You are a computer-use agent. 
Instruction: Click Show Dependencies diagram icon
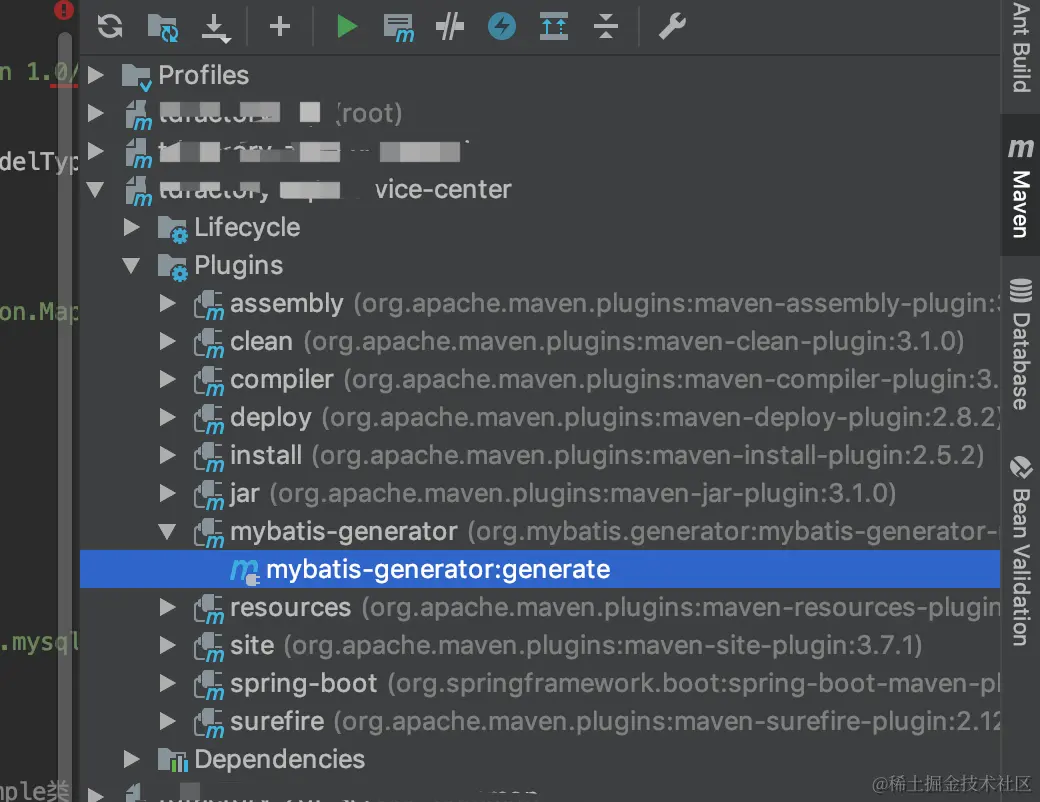click(554, 27)
